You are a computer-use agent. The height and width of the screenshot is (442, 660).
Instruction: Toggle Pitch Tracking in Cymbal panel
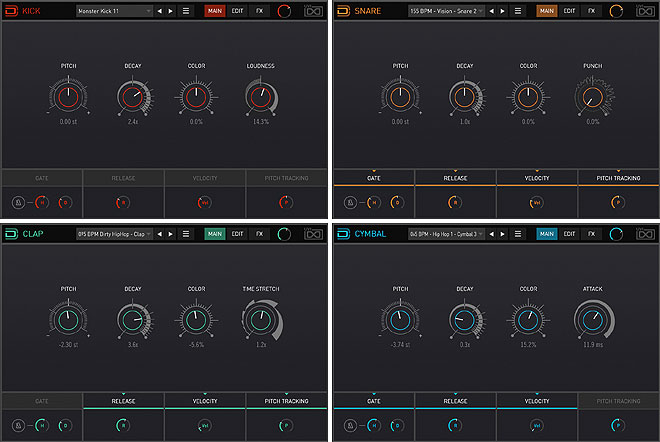[x=618, y=400]
